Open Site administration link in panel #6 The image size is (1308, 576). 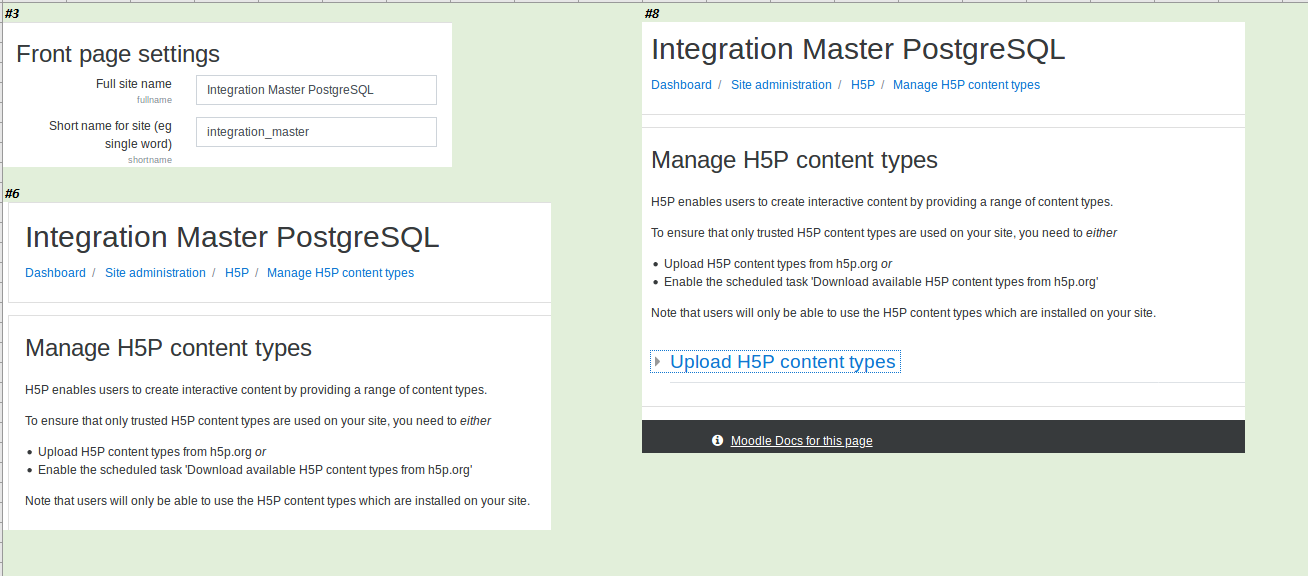pyautogui.click(x=155, y=273)
